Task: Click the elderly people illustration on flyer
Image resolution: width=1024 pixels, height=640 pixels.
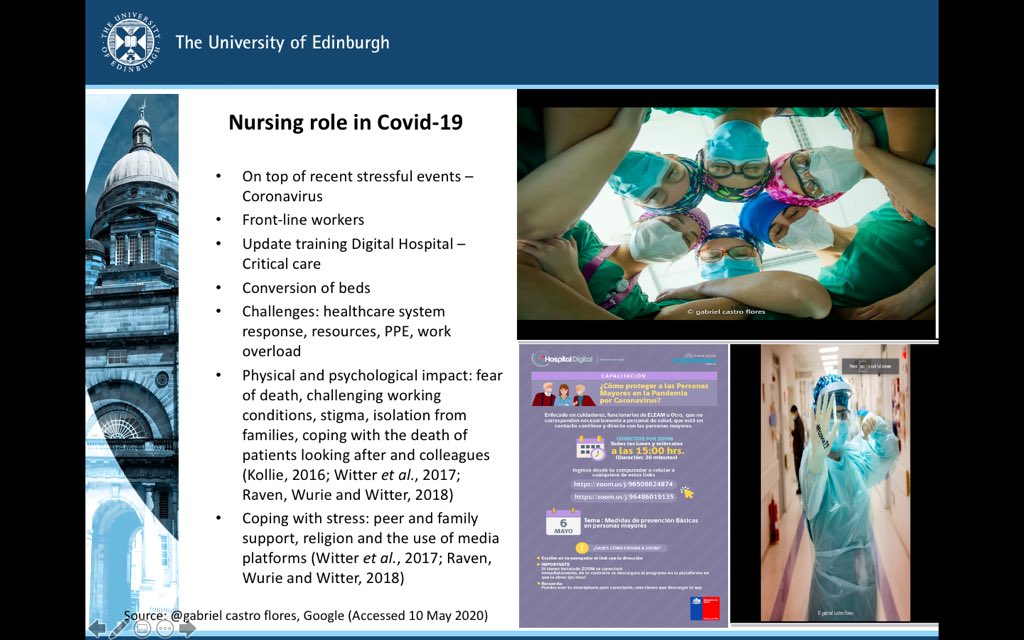Action: click(x=564, y=394)
